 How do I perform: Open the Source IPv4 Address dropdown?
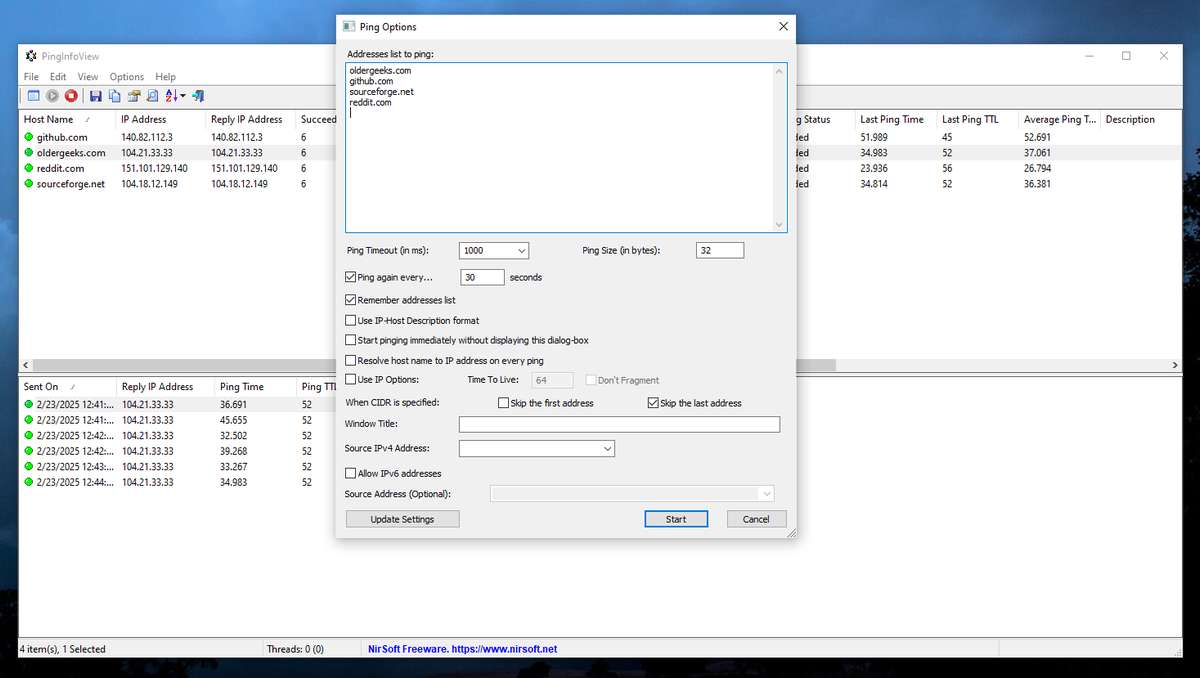[608, 449]
